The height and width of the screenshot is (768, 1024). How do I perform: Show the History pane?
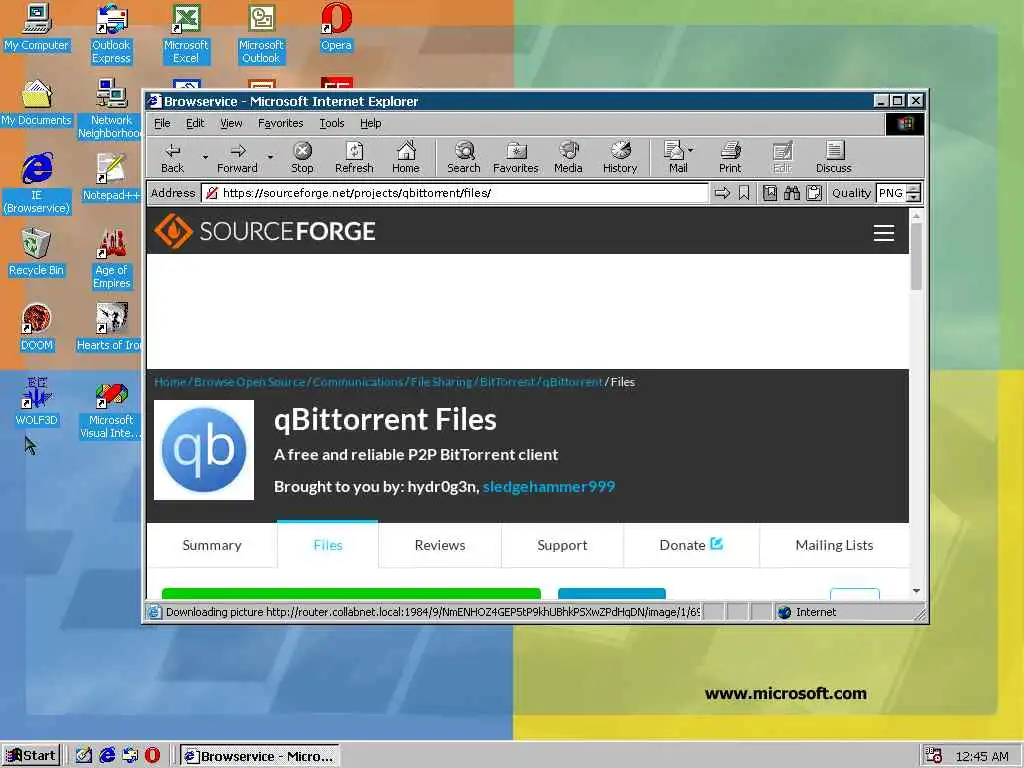click(620, 157)
